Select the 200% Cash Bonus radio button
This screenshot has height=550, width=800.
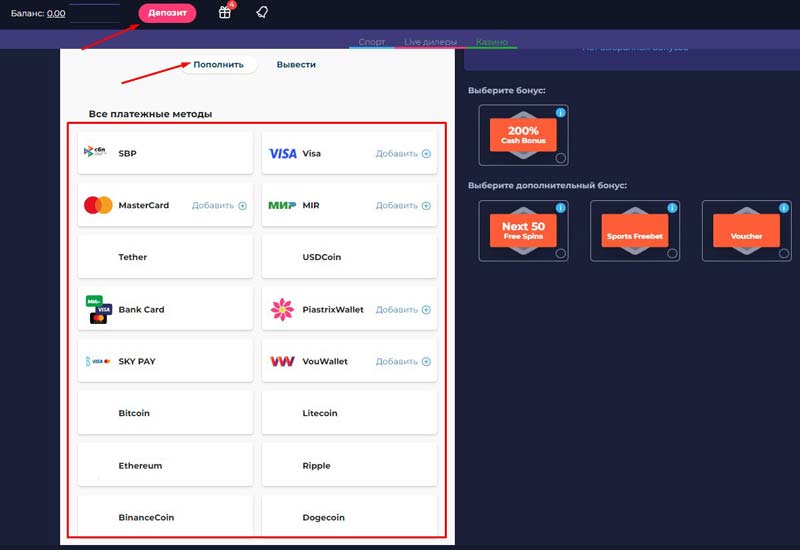click(x=560, y=158)
